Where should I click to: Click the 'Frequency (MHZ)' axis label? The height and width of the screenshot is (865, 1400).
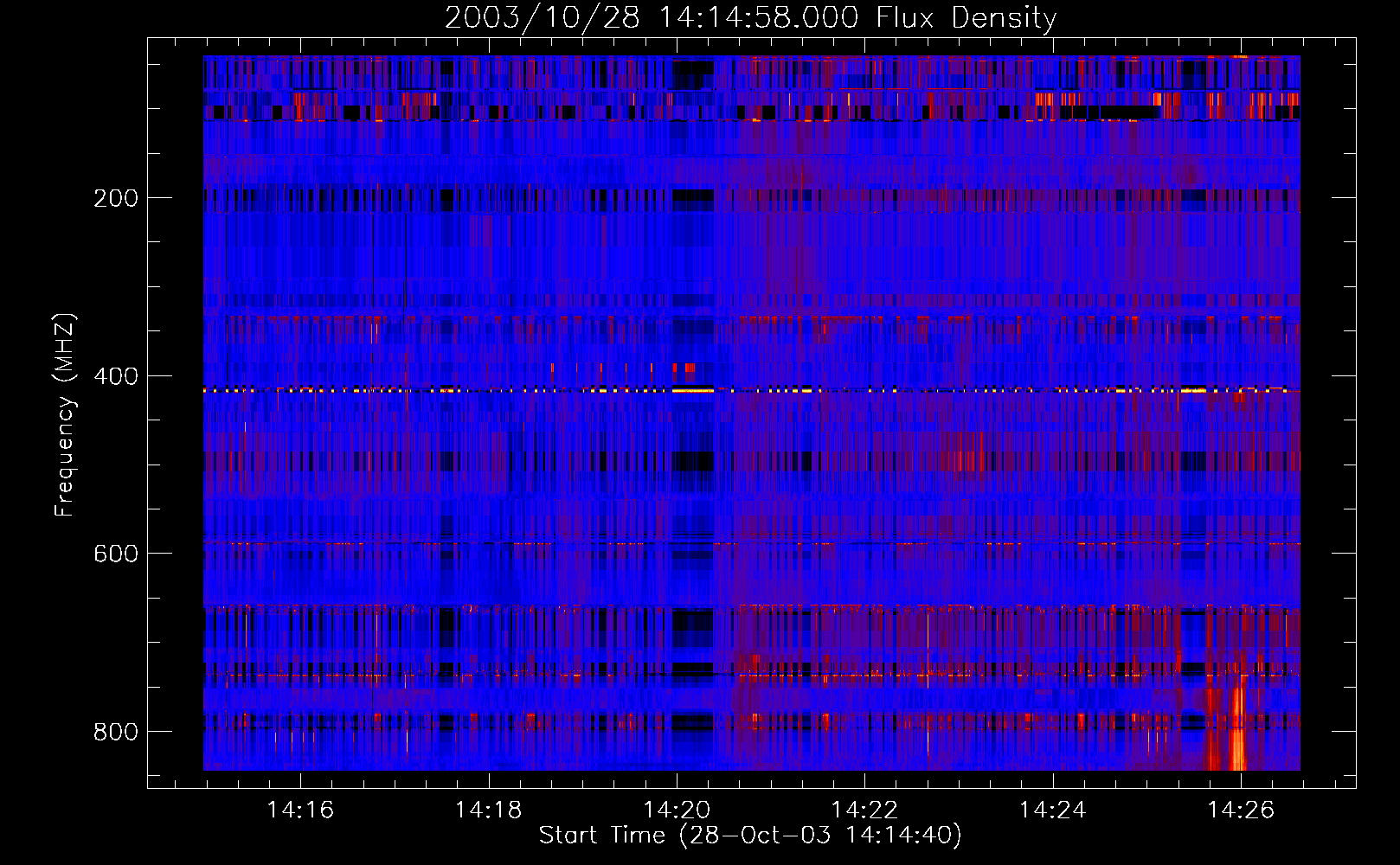pyautogui.click(x=65, y=415)
